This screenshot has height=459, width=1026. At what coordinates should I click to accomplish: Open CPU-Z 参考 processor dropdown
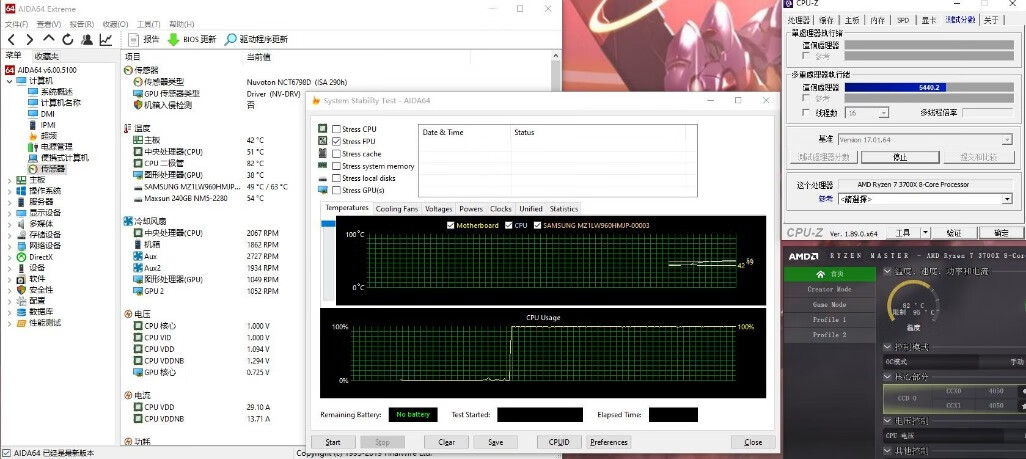(1006, 199)
